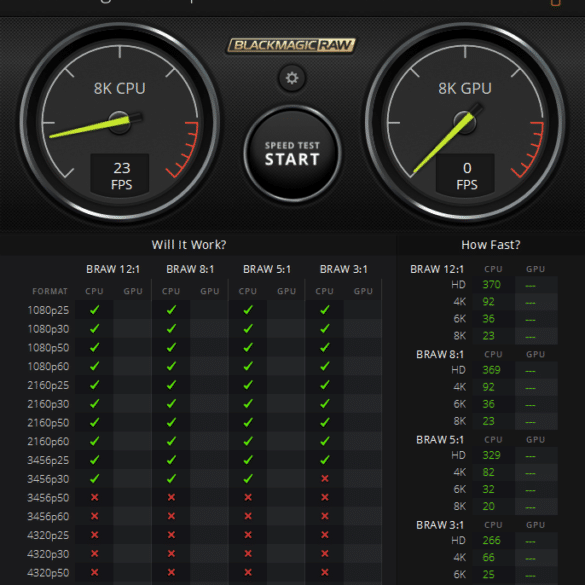
Task: Click the BRAW 12:1 heading in How Fast
Action: [x=437, y=269]
